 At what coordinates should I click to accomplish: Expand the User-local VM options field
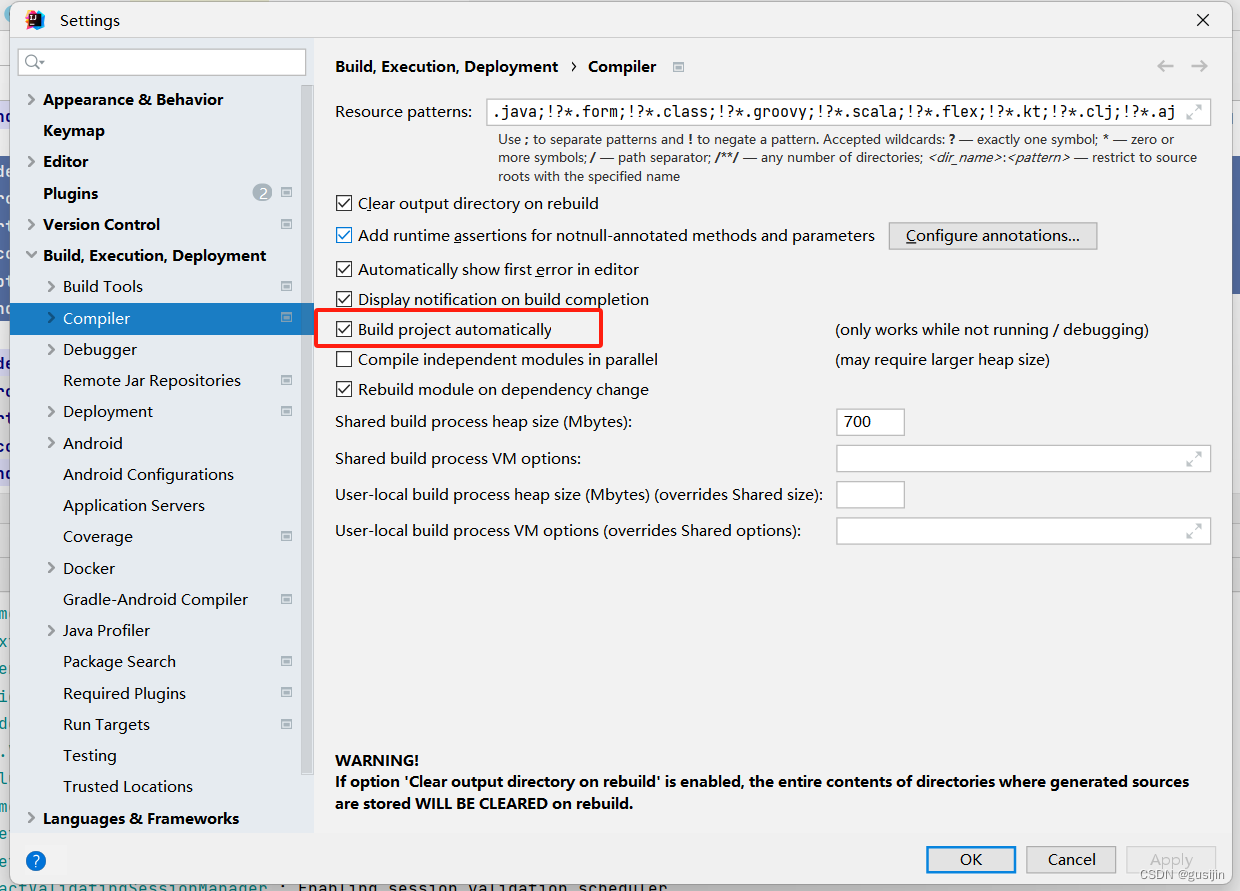(1194, 531)
